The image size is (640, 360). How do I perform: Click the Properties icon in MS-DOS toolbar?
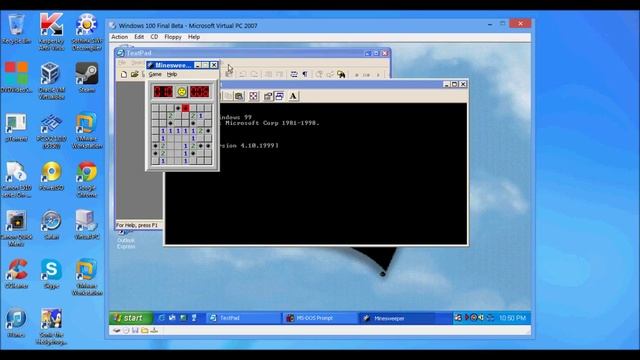coord(268,96)
